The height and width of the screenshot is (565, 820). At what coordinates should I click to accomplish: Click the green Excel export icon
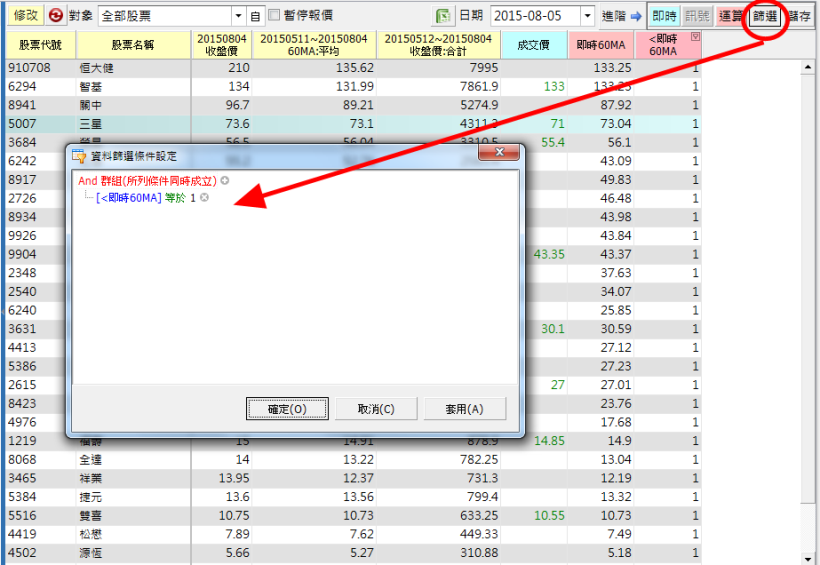point(442,16)
